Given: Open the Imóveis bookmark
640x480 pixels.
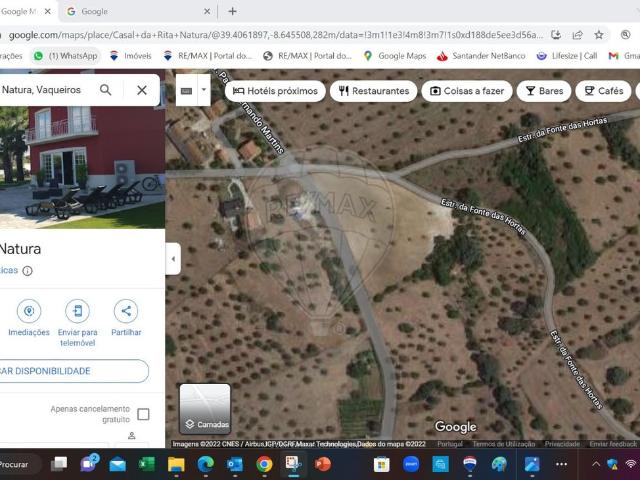Looking at the screenshot, I should [131, 56].
